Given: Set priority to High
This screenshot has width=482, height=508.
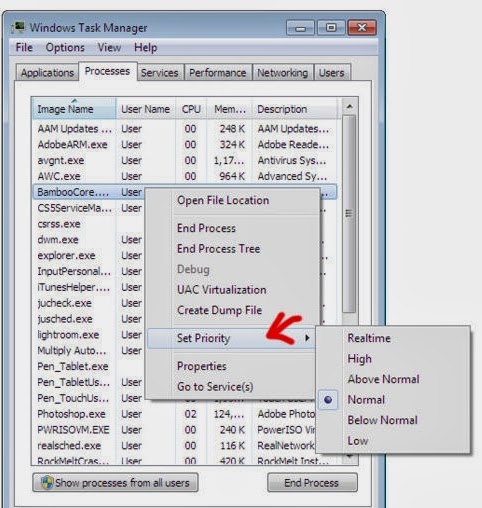Looking at the screenshot, I should coord(359,359).
